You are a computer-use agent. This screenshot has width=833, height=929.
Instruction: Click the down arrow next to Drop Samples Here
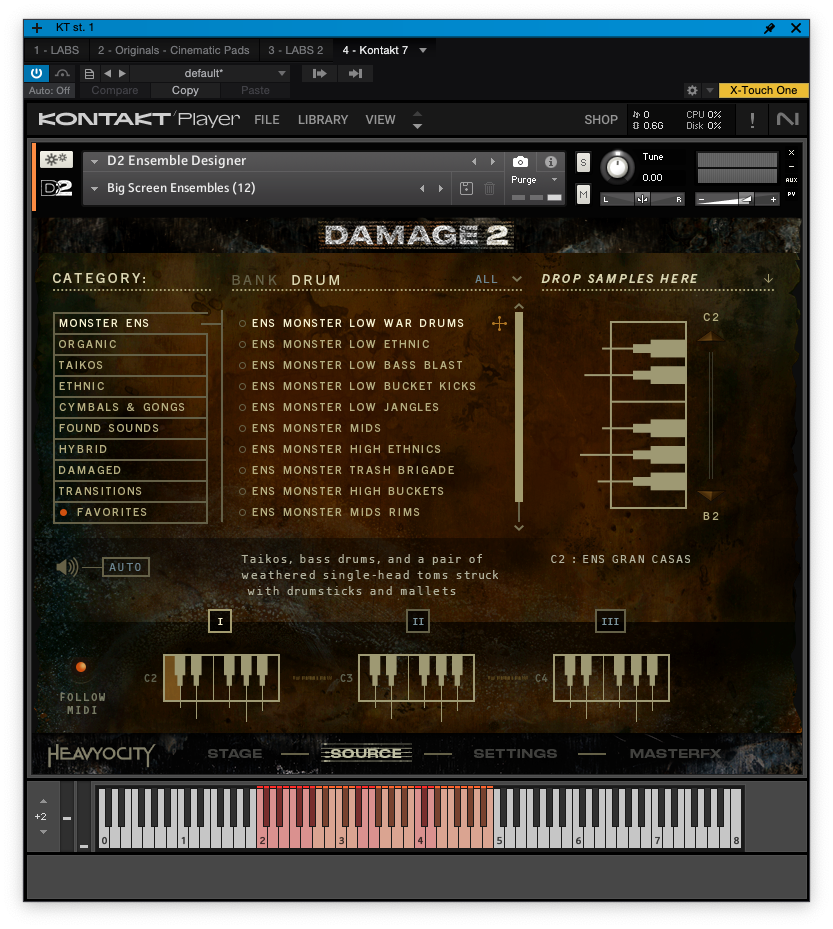coord(768,278)
